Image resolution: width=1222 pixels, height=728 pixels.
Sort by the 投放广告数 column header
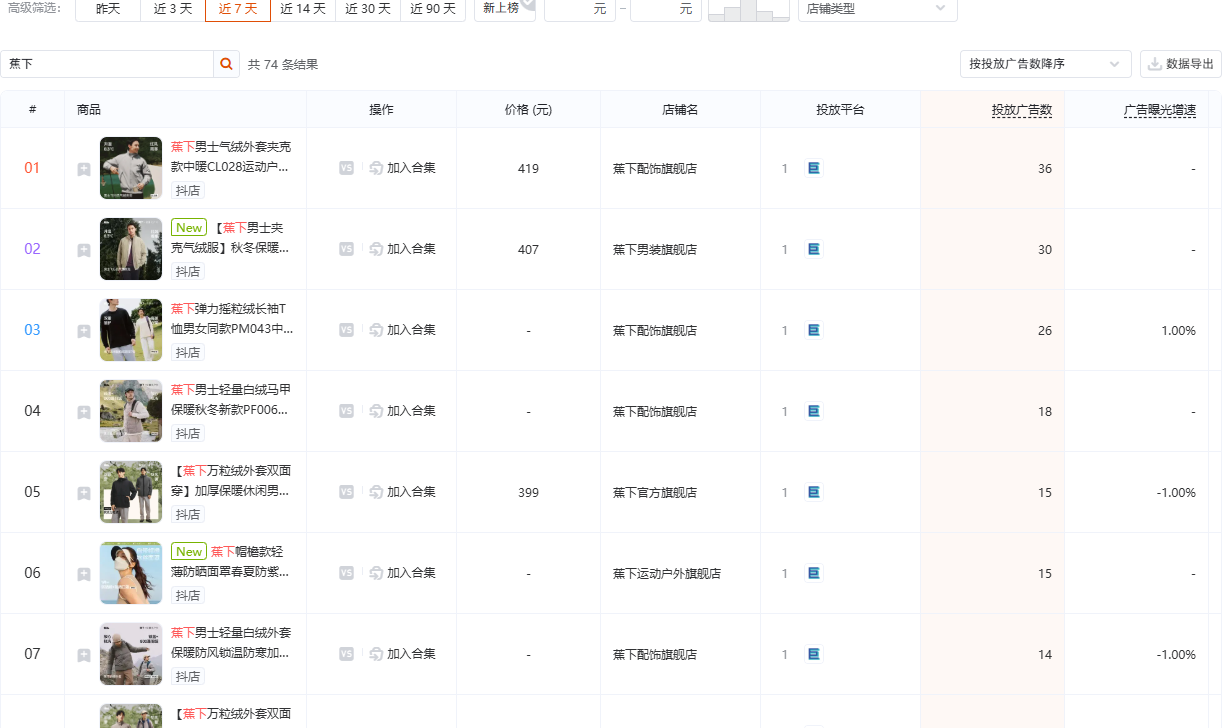[x=1022, y=110]
